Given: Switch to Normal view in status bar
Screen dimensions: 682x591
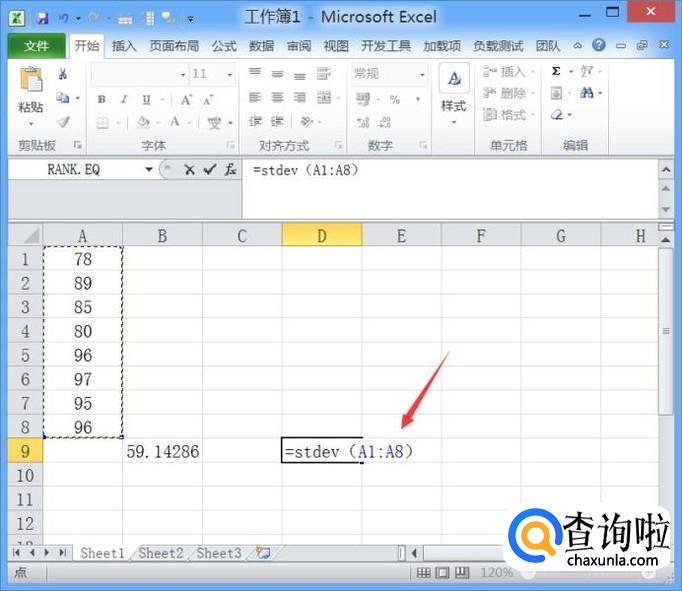Looking at the screenshot, I should [423, 573].
